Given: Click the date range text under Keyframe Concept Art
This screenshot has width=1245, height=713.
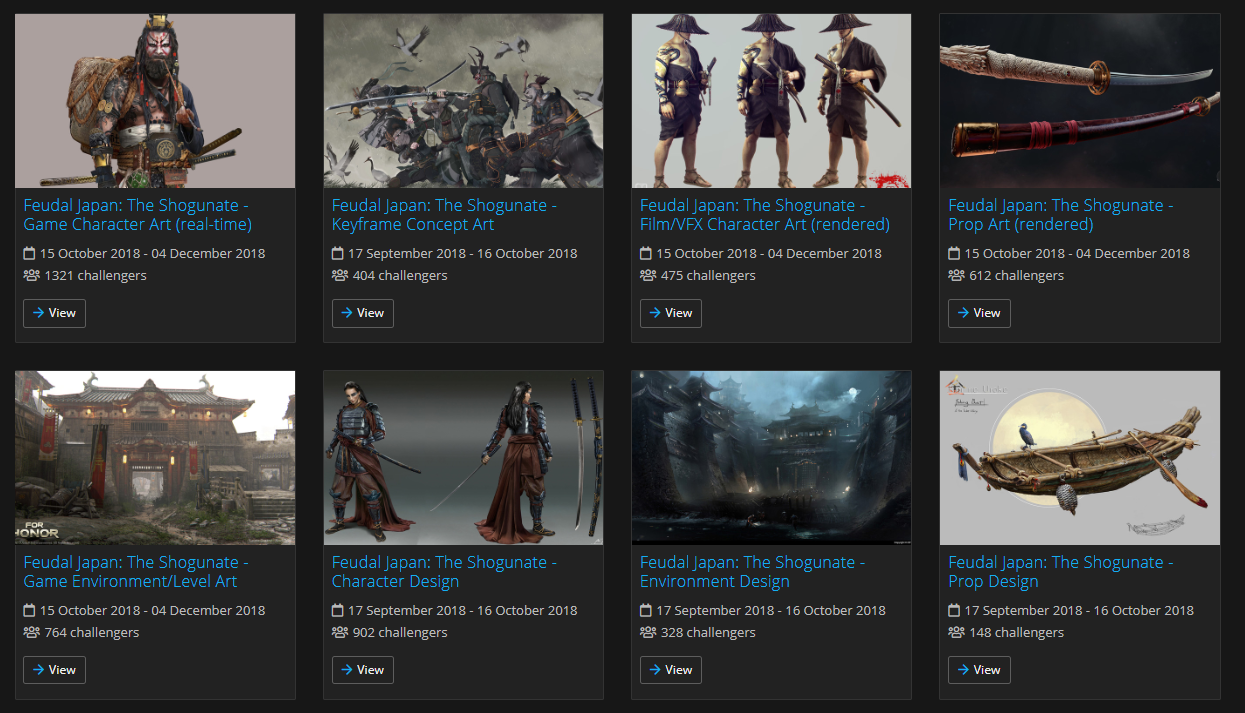Looking at the screenshot, I should point(463,253).
